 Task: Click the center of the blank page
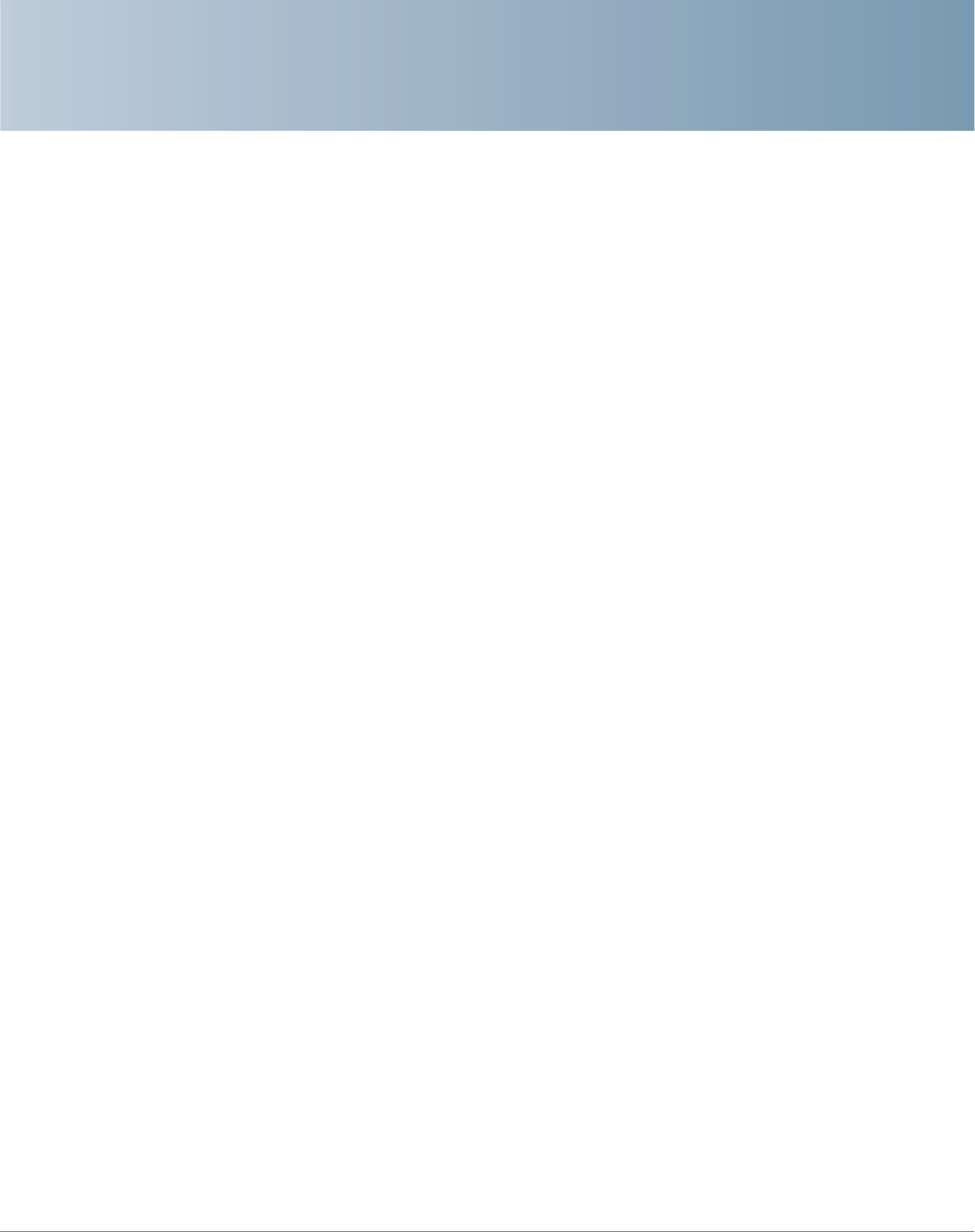point(487,681)
